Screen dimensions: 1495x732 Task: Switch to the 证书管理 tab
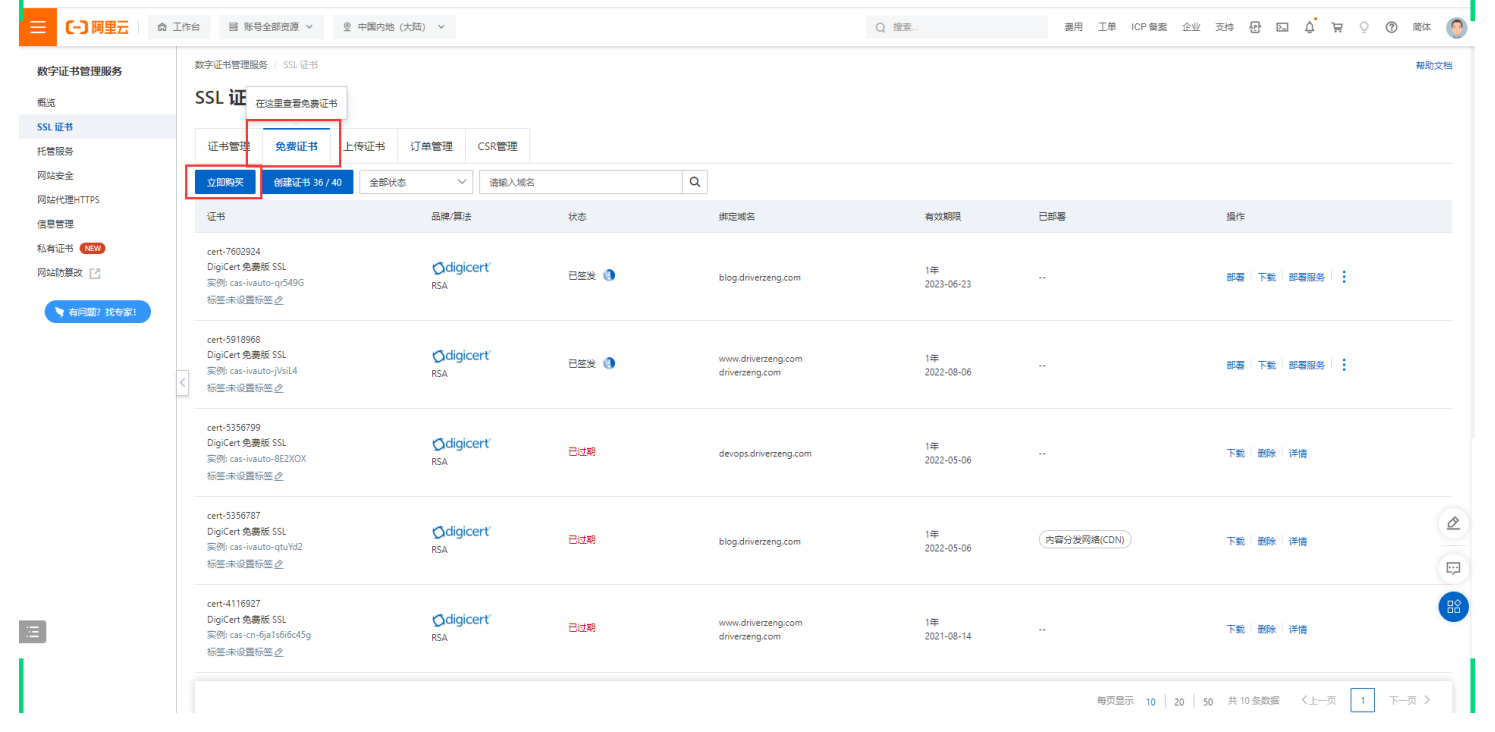pyautogui.click(x=229, y=146)
